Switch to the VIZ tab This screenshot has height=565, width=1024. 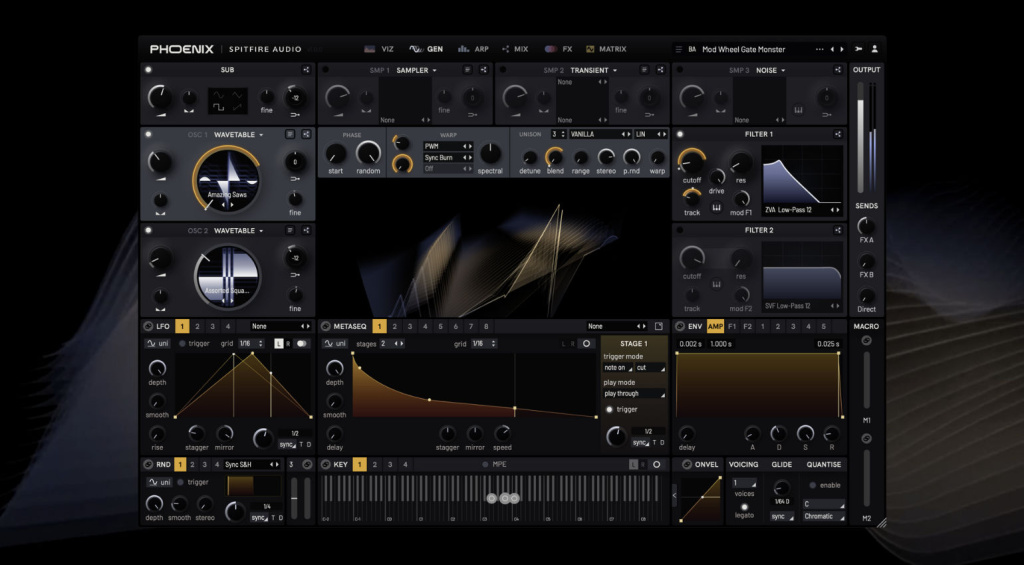[x=379, y=49]
